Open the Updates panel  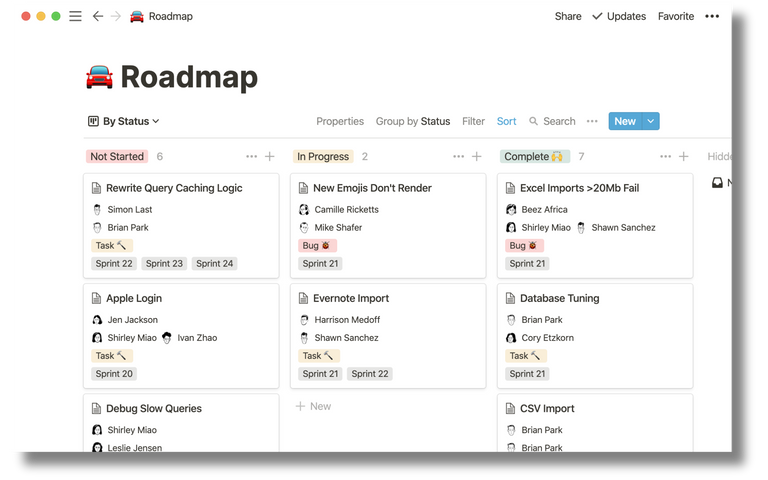[x=619, y=16]
